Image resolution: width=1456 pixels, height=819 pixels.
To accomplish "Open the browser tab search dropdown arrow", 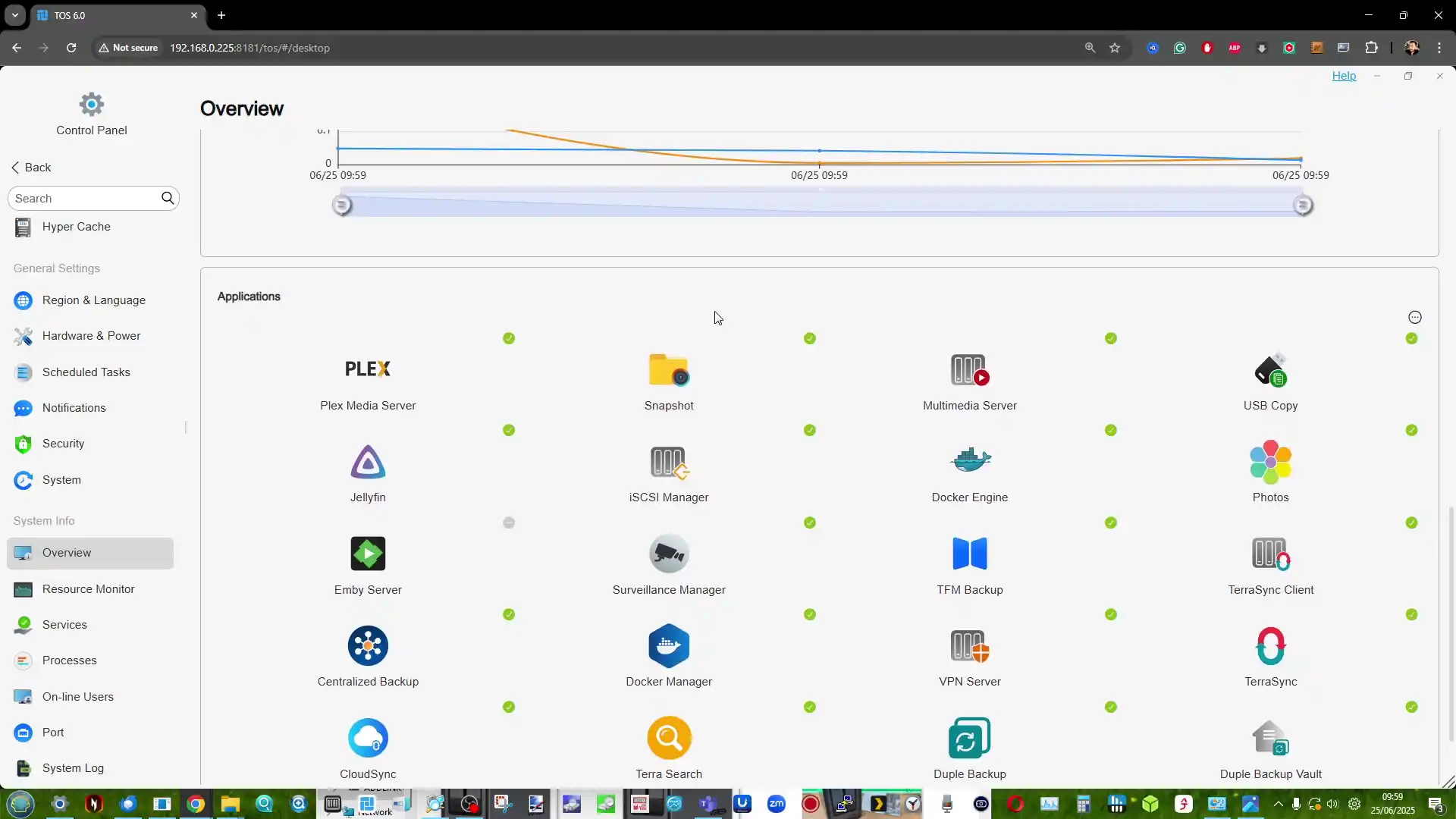I will (x=14, y=15).
